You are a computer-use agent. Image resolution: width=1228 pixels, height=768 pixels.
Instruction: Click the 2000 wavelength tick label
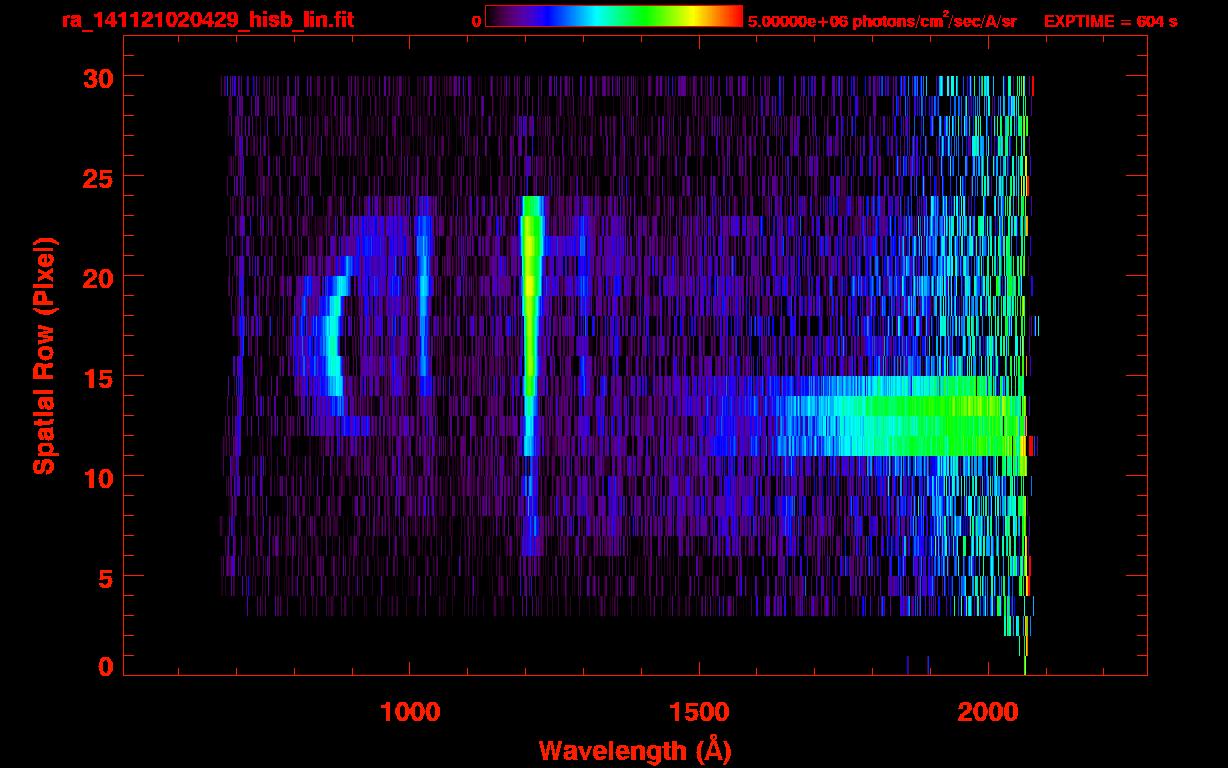[x=987, y=712]
